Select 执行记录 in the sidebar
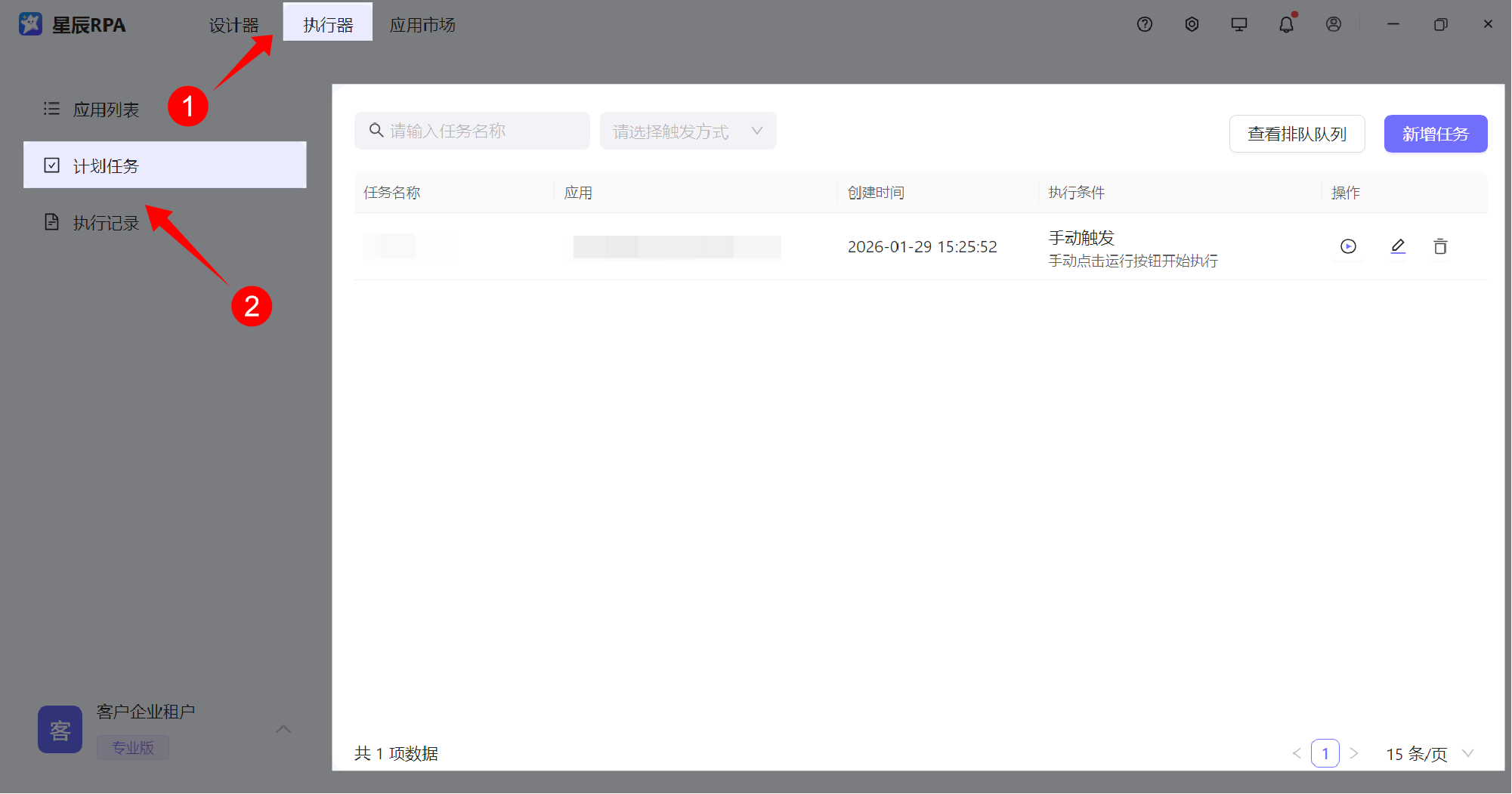Viewport: 1512px width, 794px height. tap(106, 222)
